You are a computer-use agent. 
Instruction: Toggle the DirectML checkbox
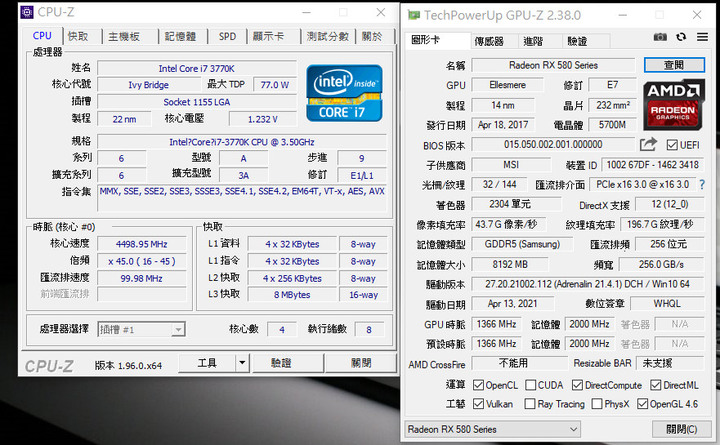pyautogui.click(x=656, y=385)
